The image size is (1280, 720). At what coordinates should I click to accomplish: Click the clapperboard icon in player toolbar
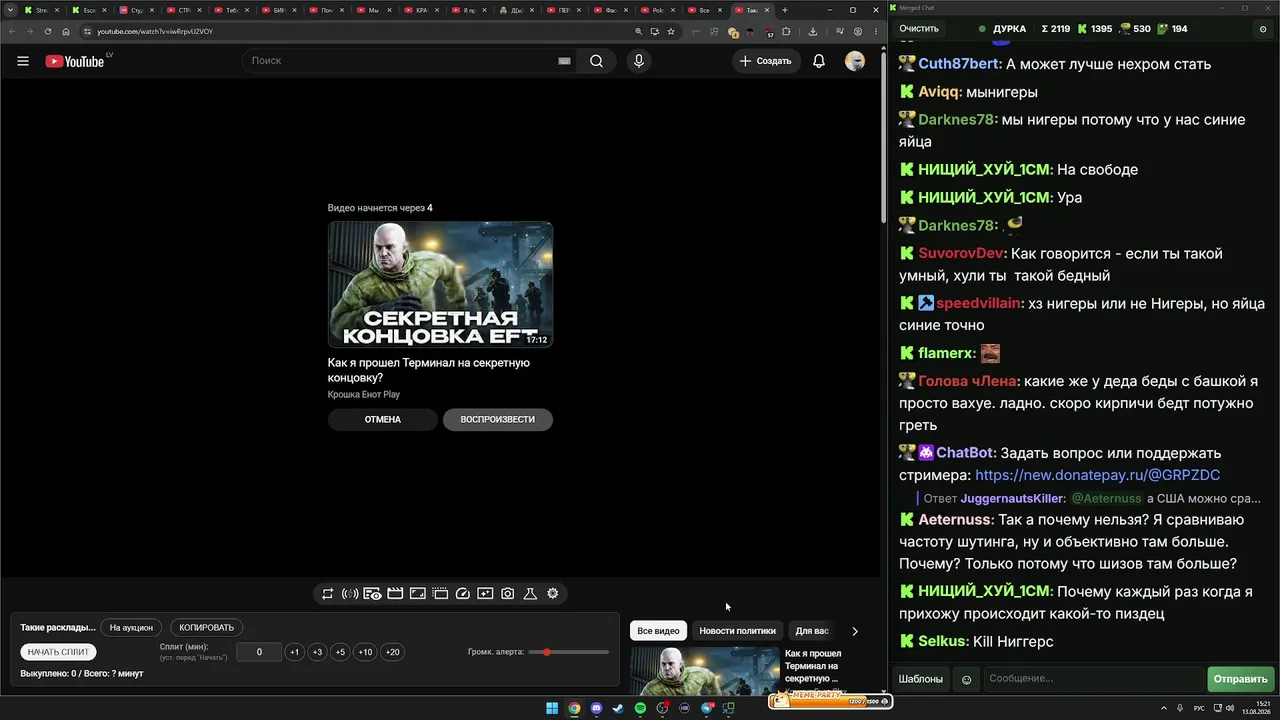(395, 594)
